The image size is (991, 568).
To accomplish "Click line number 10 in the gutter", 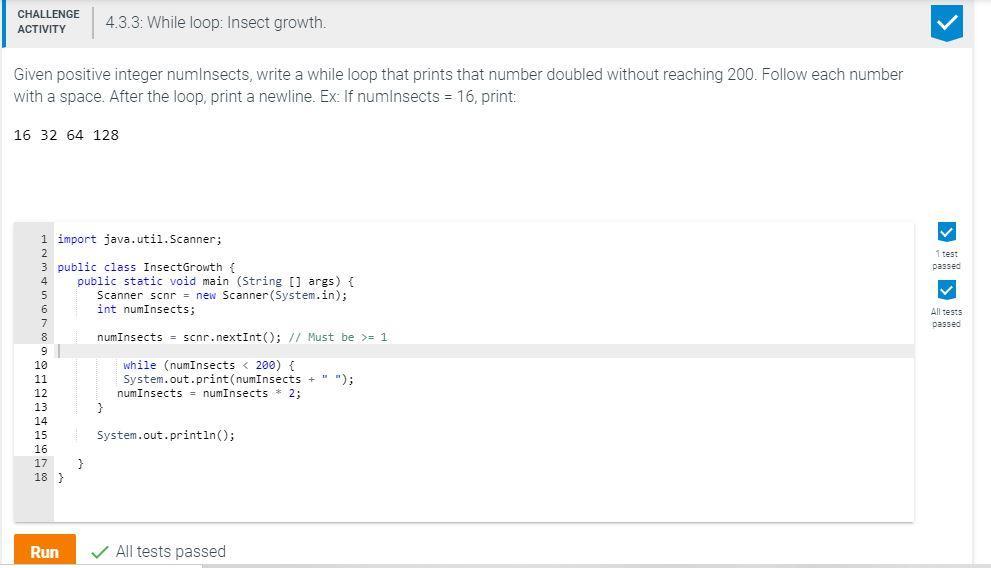I will coord(40,365).
